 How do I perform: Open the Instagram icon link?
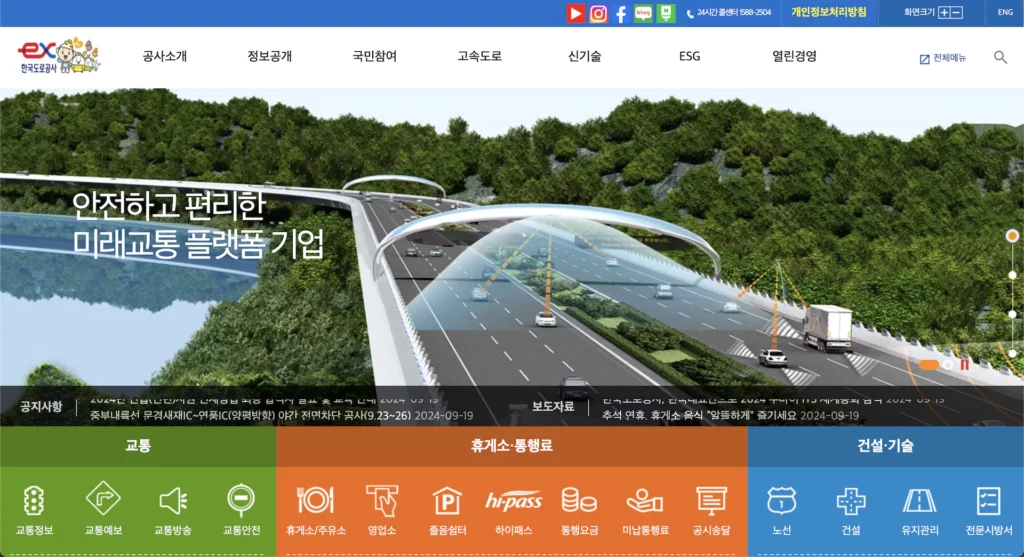point(598,13)
